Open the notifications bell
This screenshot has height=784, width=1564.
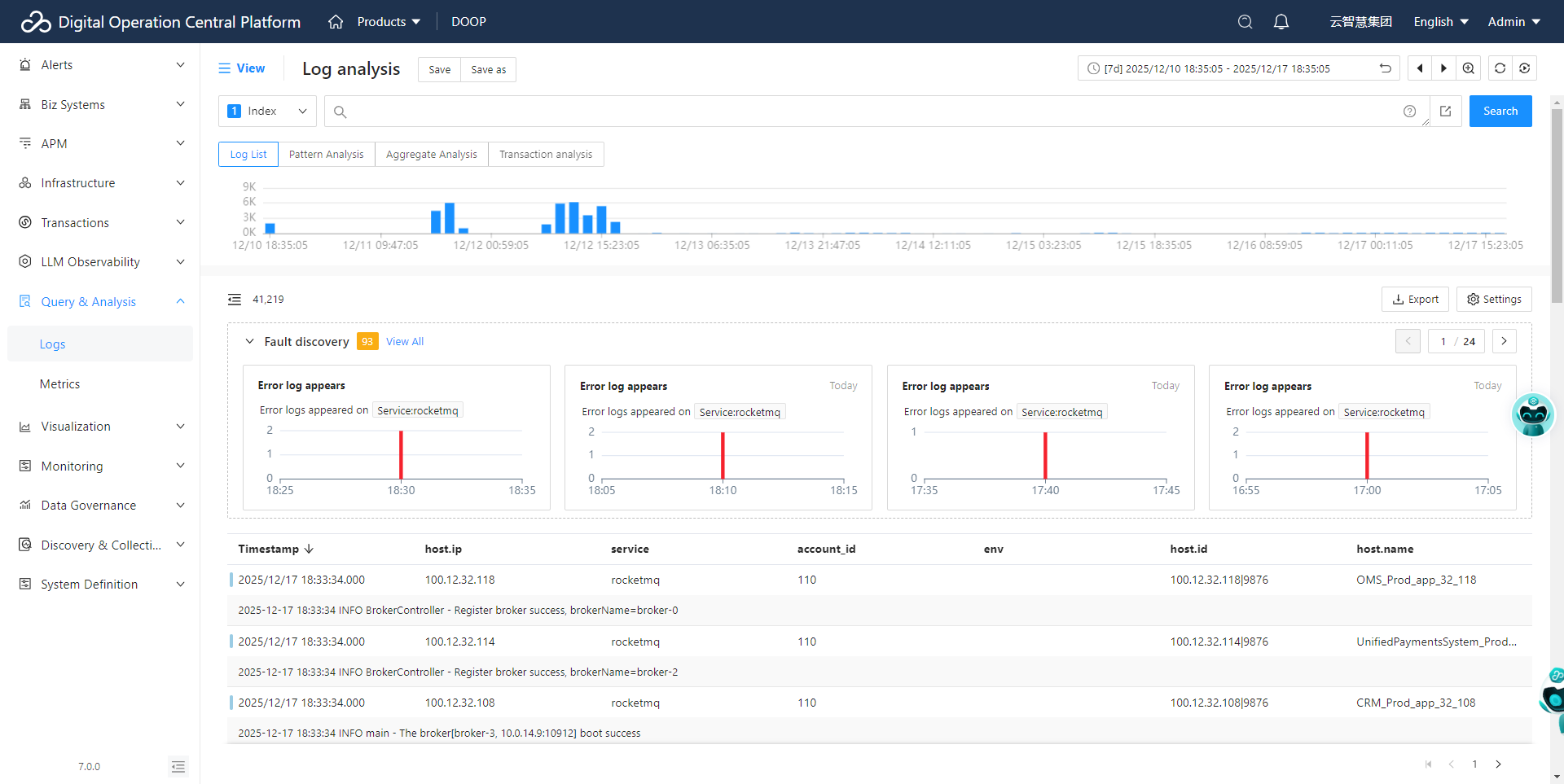click(1281, 22)
